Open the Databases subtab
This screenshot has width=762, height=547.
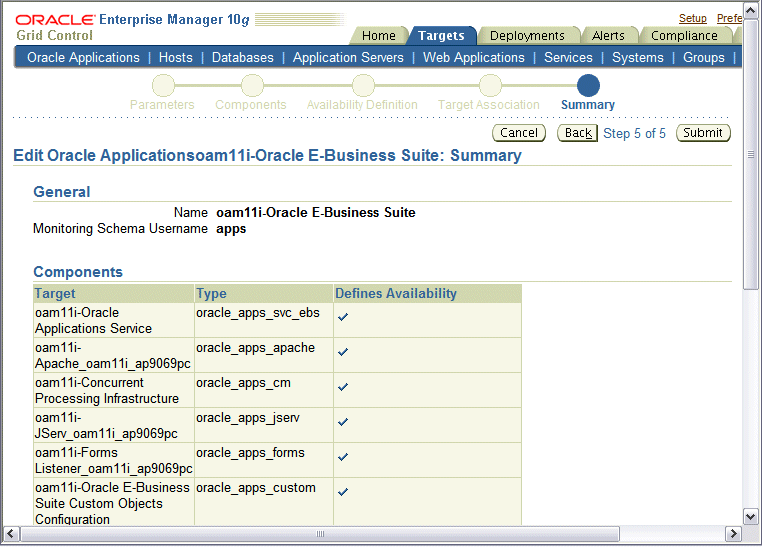242,57
